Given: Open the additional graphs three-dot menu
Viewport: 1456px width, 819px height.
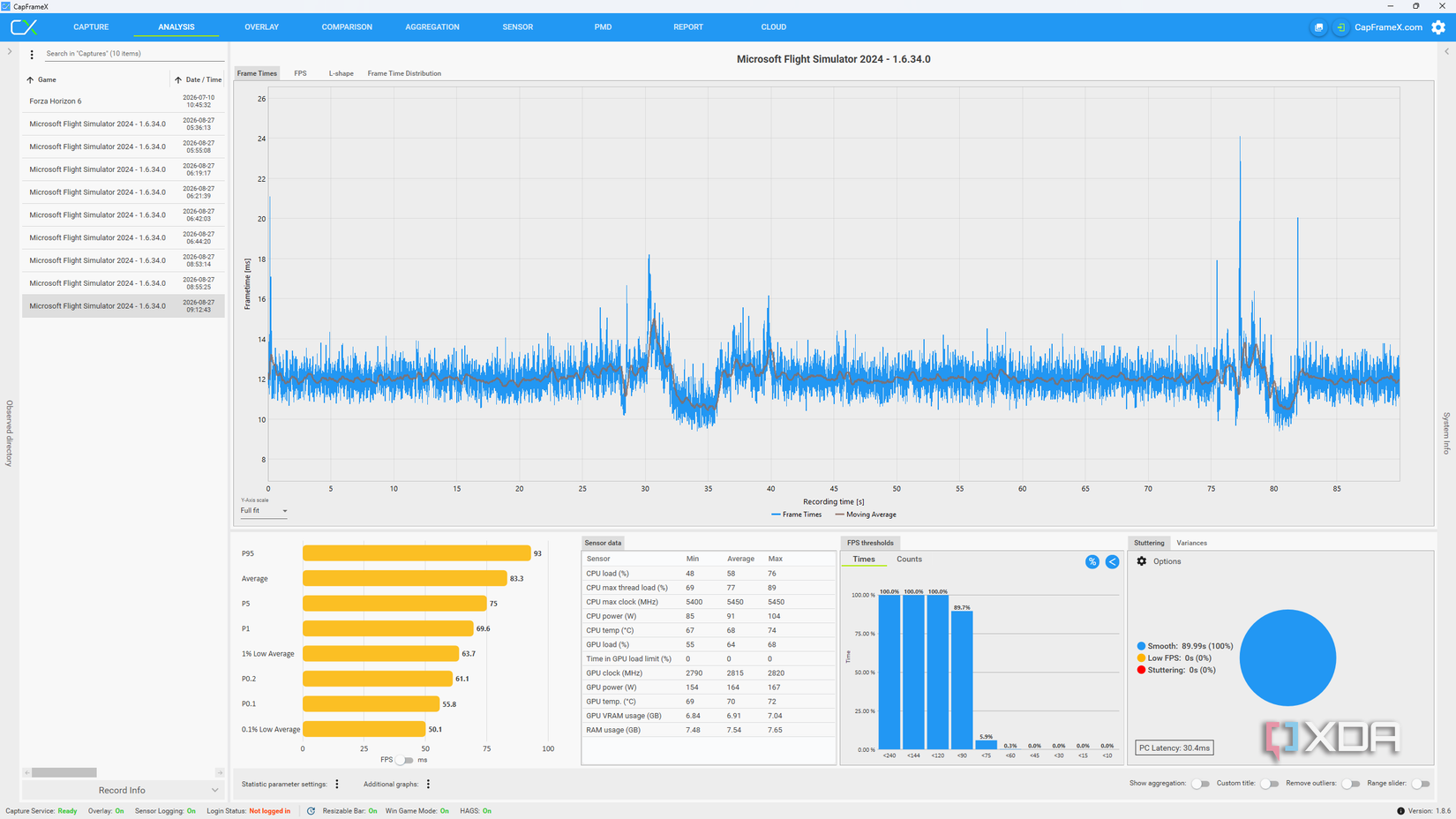Looking at the screenshot, I should [428, 784].
